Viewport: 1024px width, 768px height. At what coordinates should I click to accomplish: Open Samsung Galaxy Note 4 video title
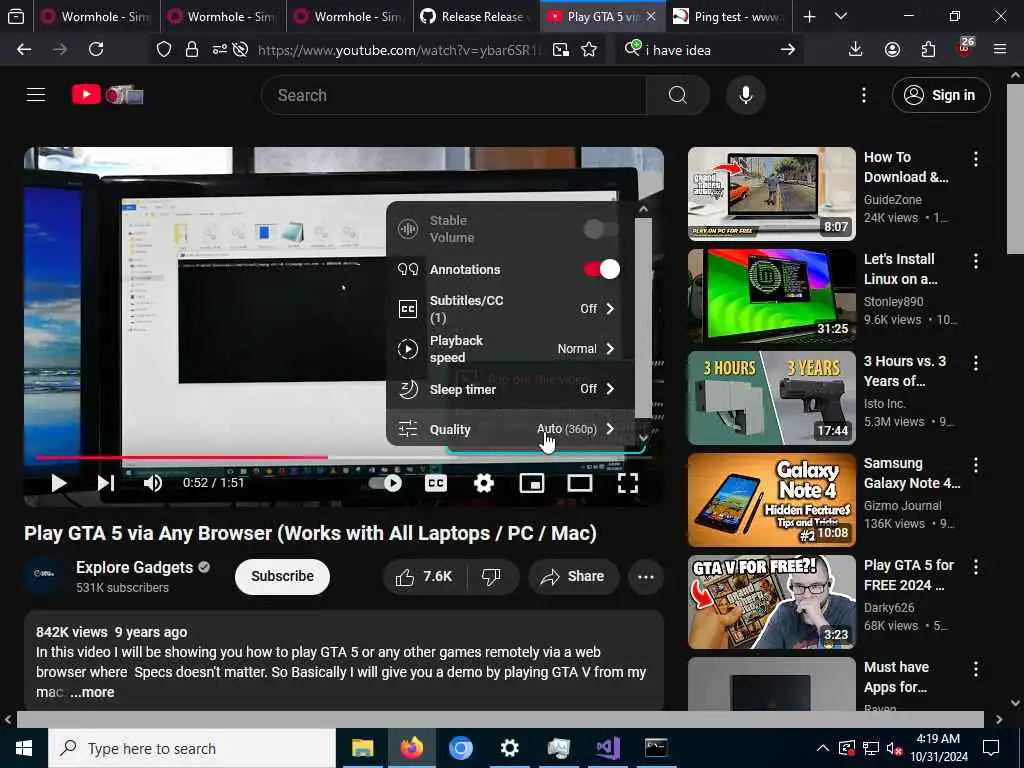click(x=912, y=473)
